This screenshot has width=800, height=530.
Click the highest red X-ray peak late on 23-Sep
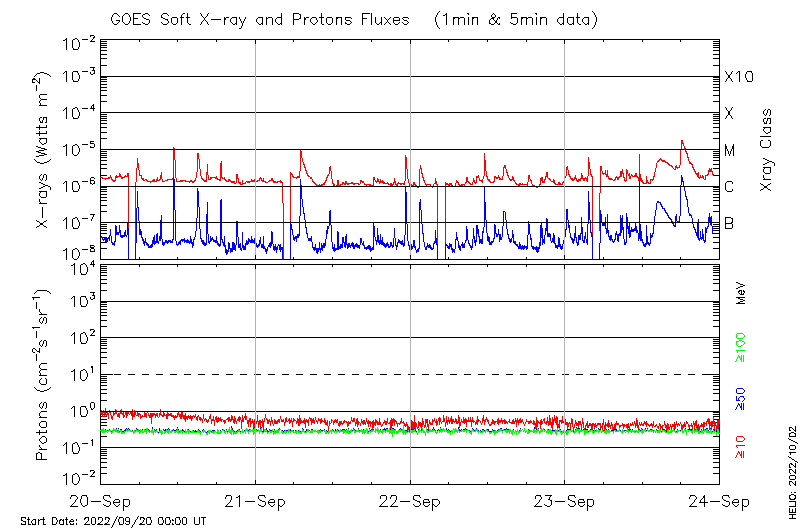683,142
